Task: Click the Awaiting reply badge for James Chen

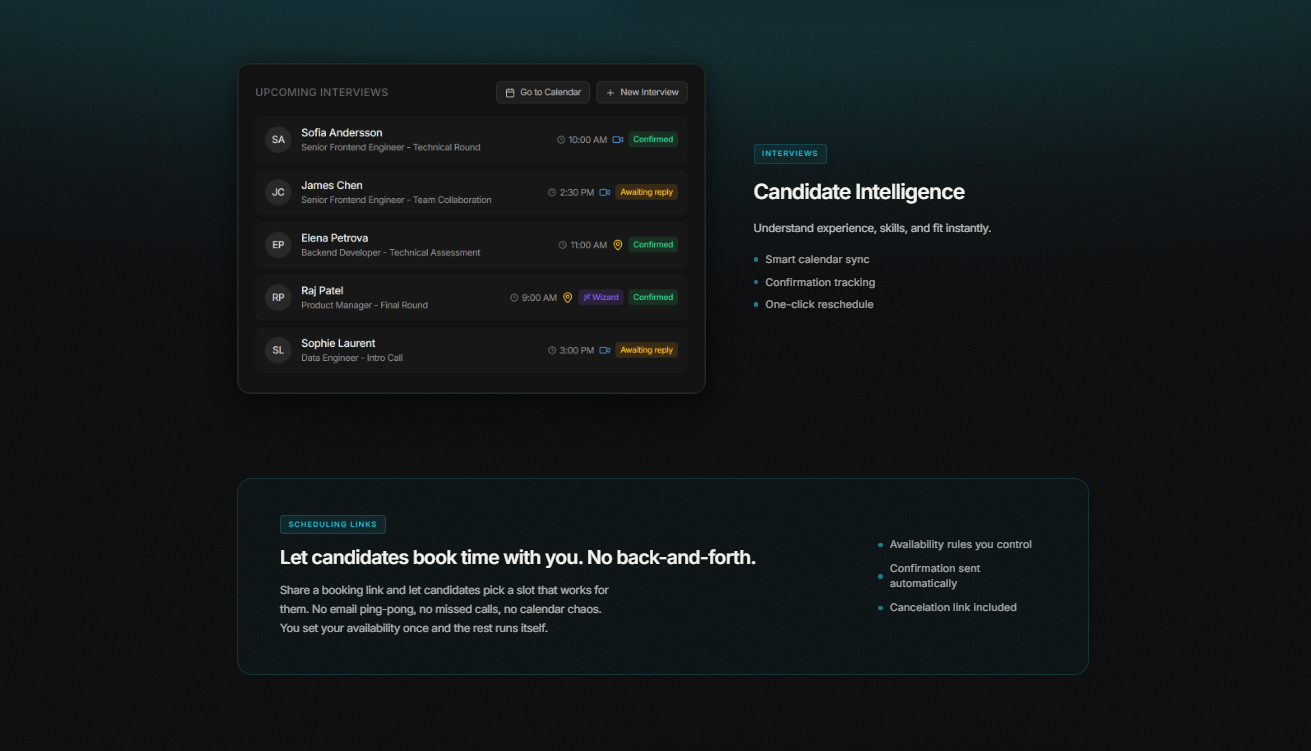Action: tap(646, 192)
